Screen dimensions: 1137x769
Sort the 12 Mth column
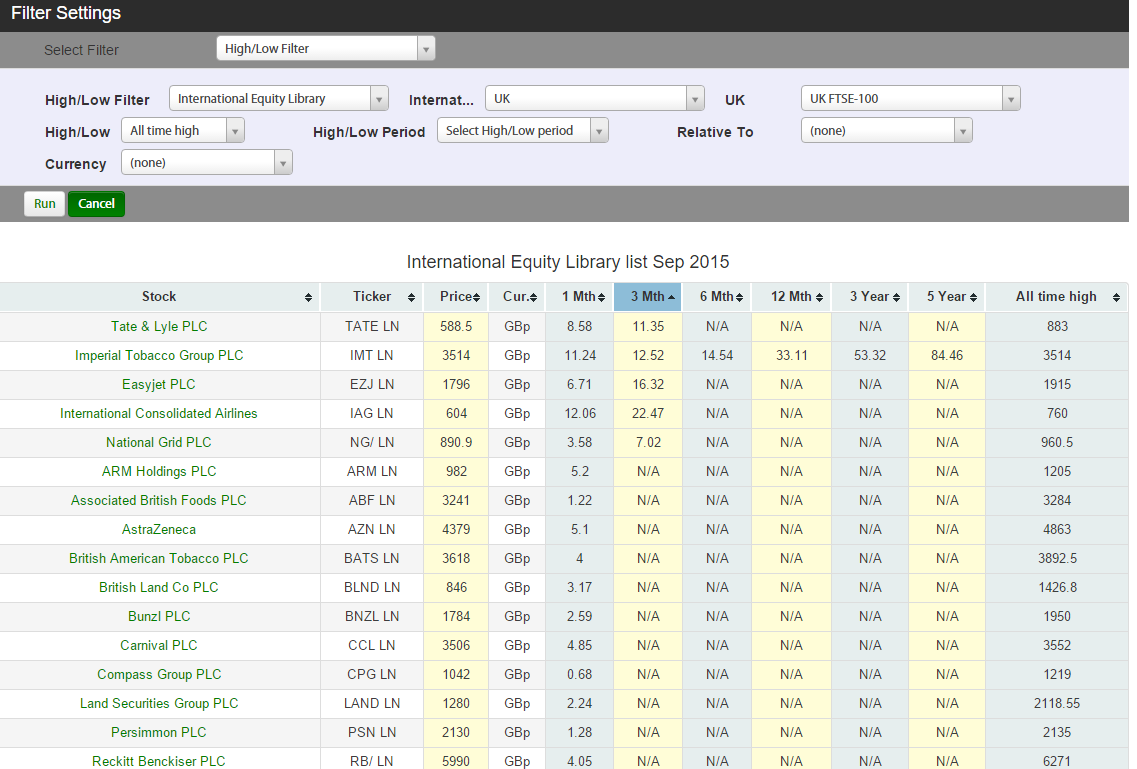point(819,298)
